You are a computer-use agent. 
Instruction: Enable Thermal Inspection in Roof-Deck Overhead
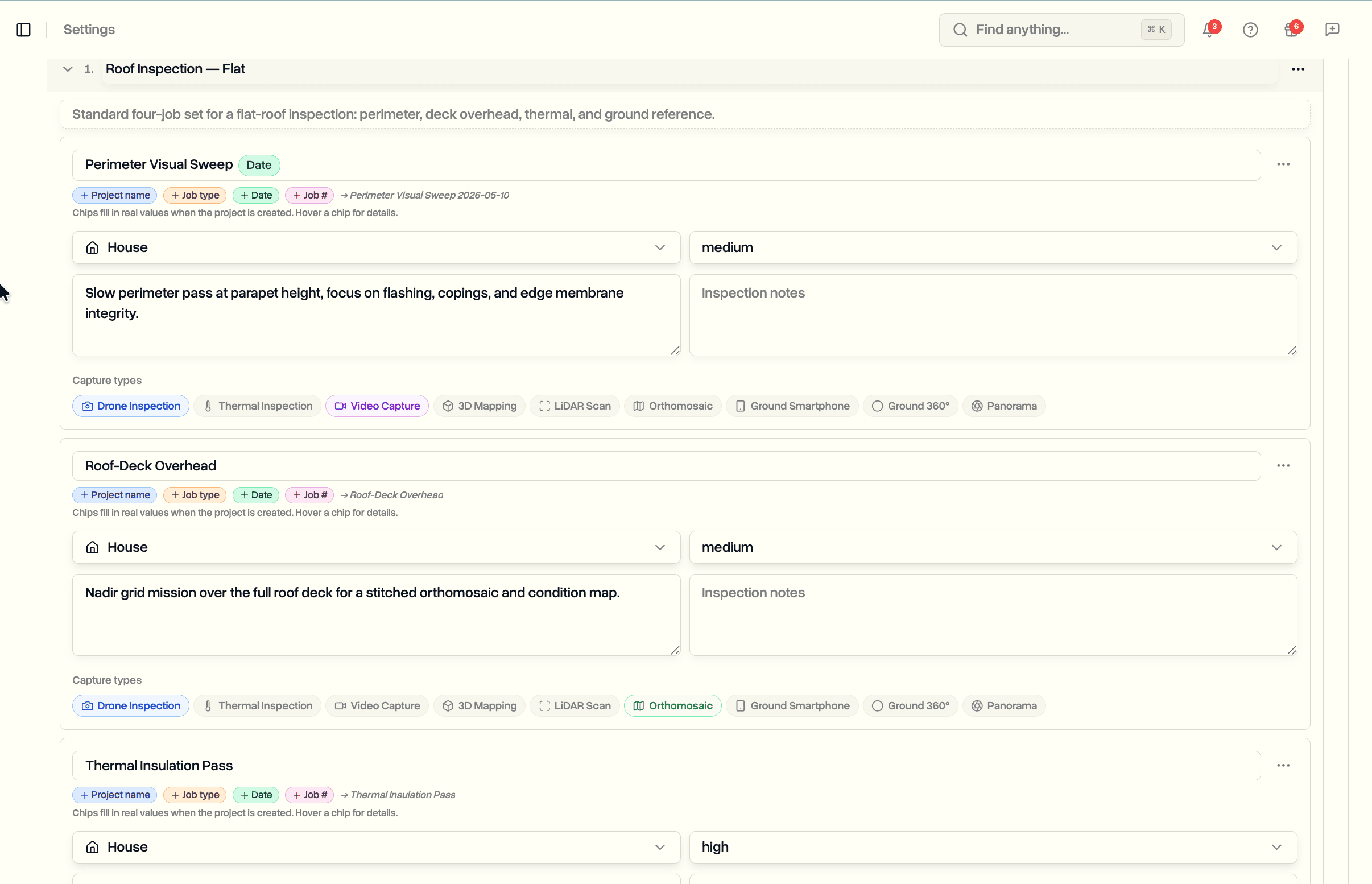tap(258, 705)
